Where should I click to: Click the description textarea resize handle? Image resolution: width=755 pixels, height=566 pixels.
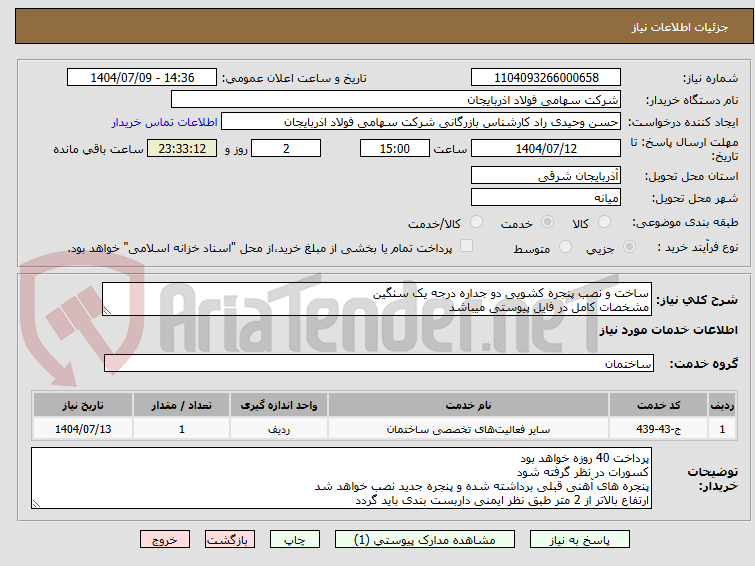click(107, 311)
